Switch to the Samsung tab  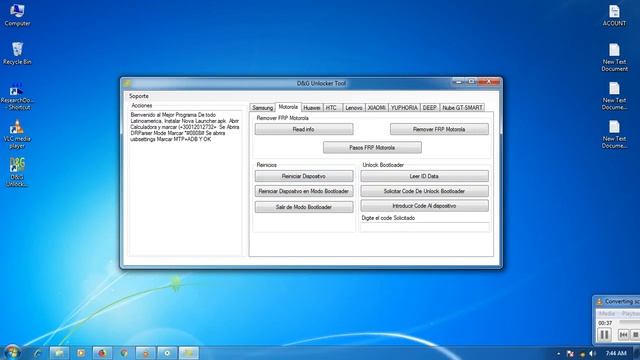click(x=262, y=108)
